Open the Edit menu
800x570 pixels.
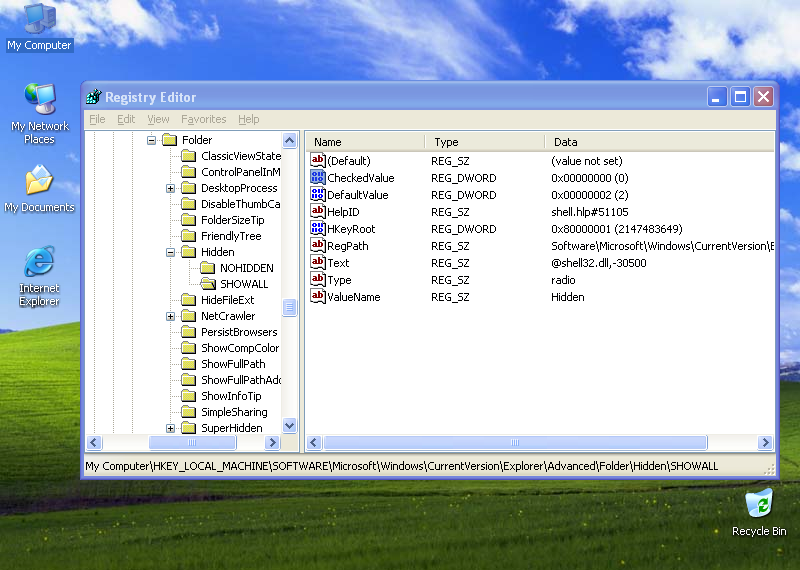point(126,119)
